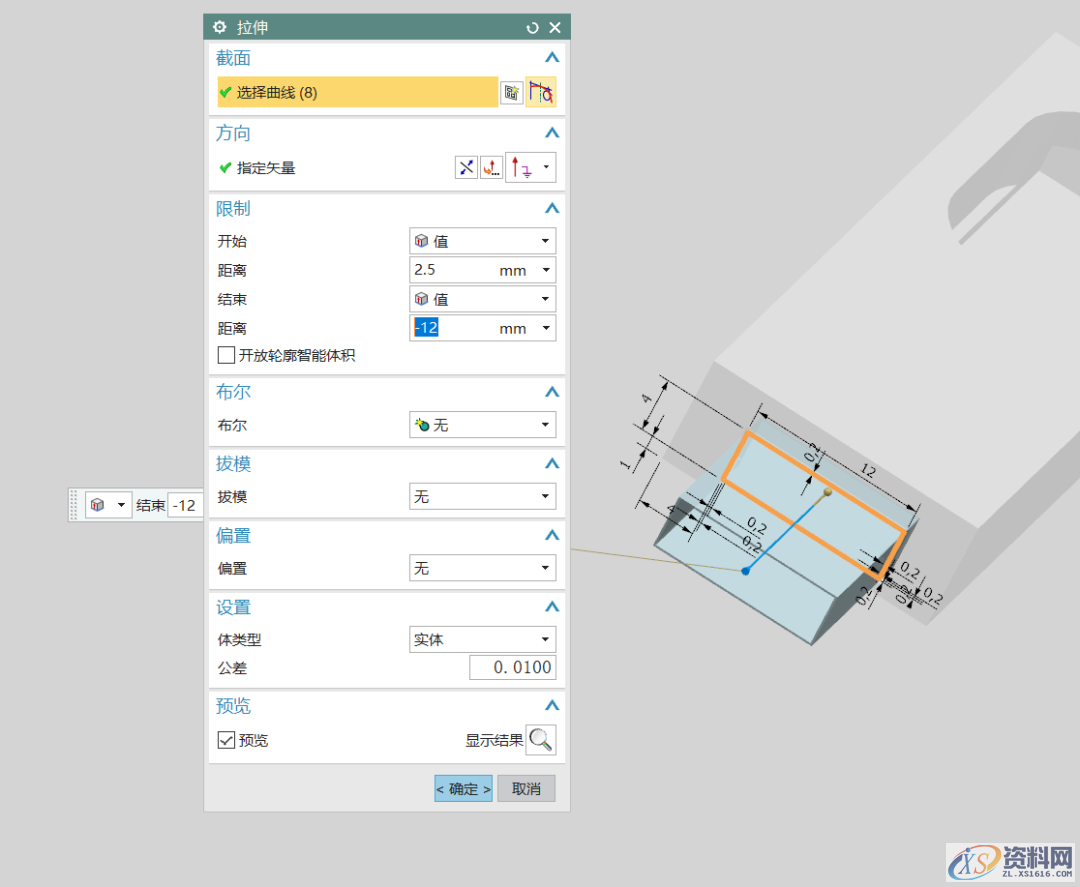The height and width of the screenshot is (887, 1080).
Task: Click the ZC axis vector icon in 指定矢量
Action: (524, 167)
